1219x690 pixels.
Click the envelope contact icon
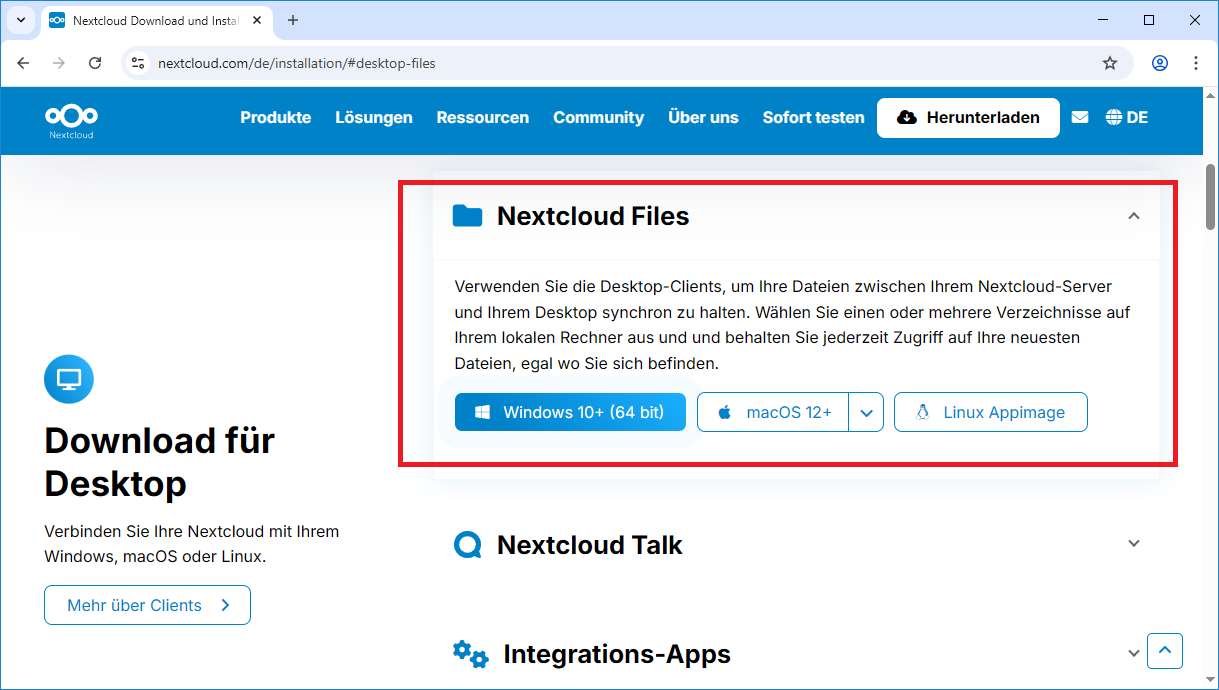point(1079,117)
